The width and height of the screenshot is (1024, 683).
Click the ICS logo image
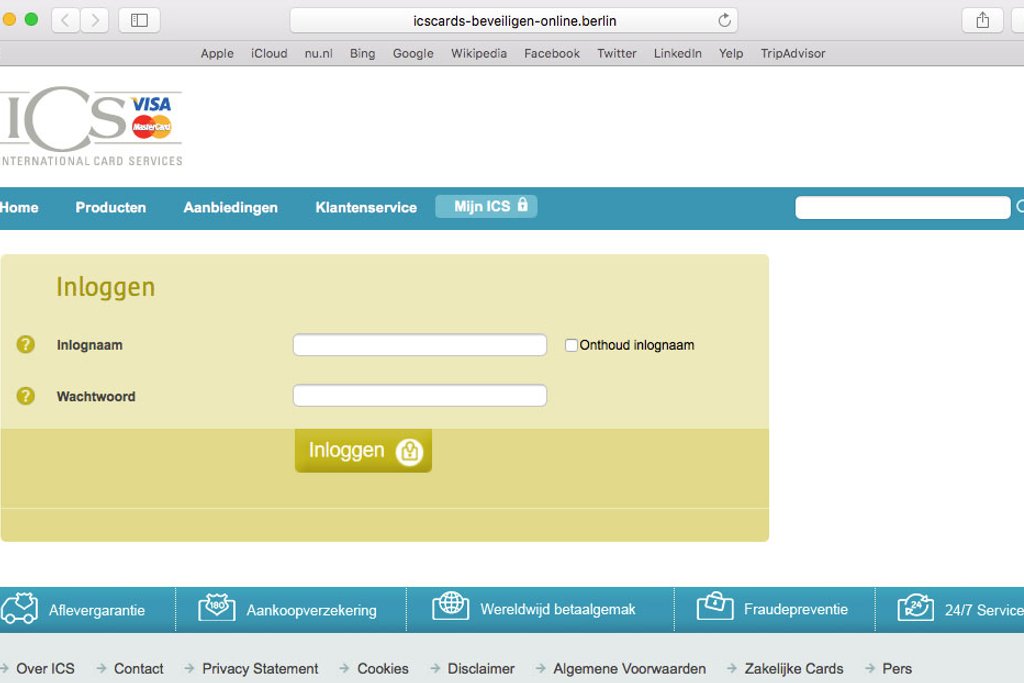[90, 126]
